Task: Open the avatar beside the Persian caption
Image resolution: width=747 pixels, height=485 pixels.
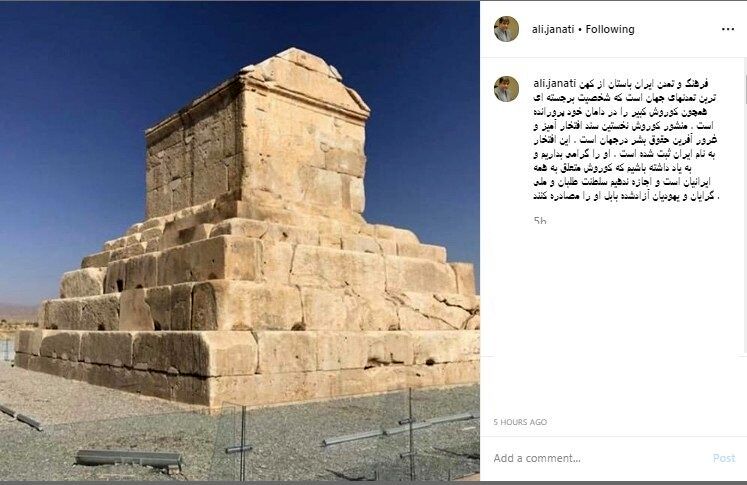Action: [x=506, y=89]
